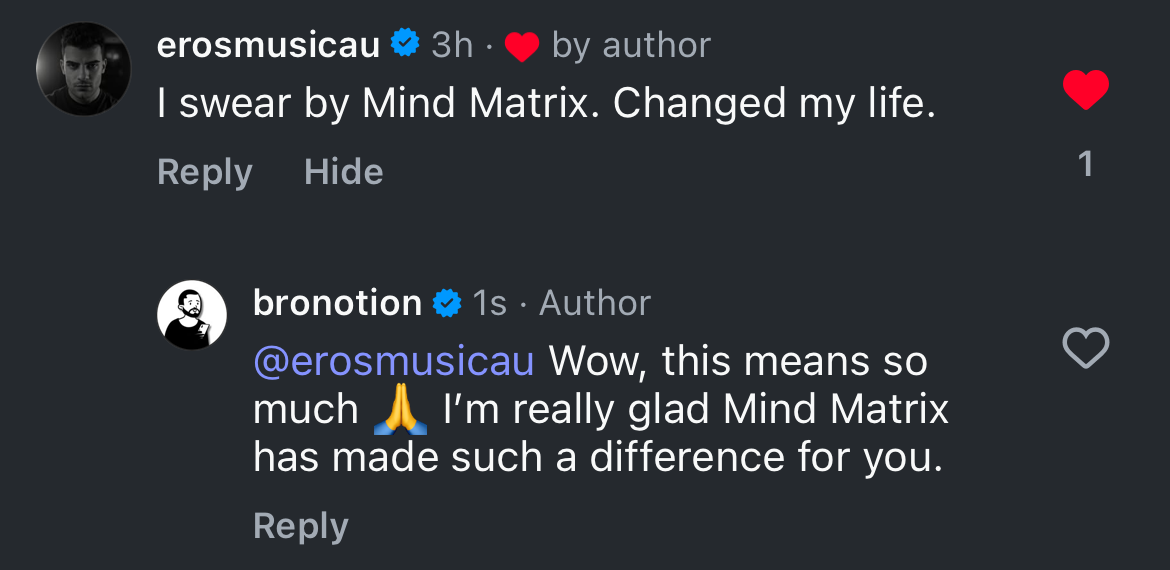Image resolution: width=1170 pixels, height=570 pixels.
Task: Click the praying hands emoji
Action: (400, 410)
